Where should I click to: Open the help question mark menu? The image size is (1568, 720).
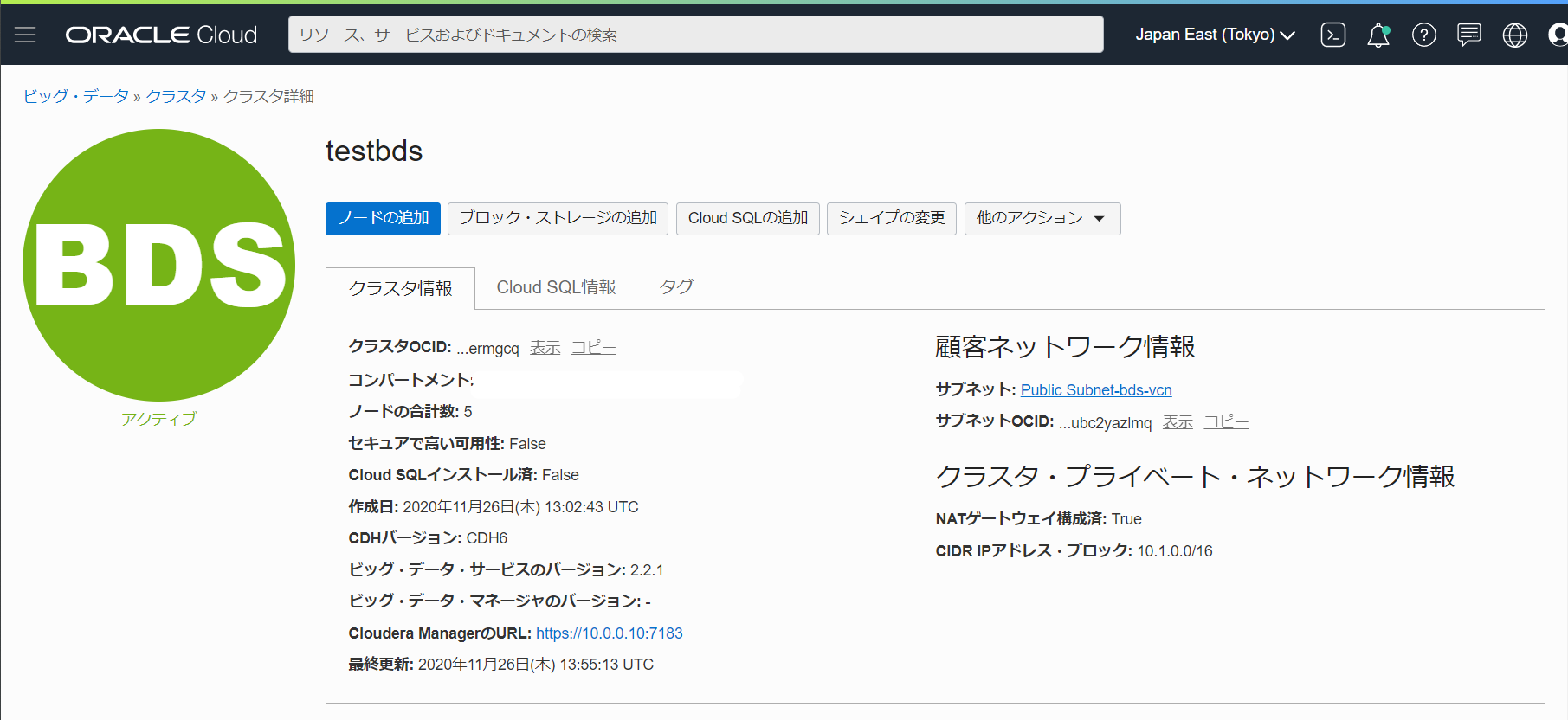click(1423, 35)
